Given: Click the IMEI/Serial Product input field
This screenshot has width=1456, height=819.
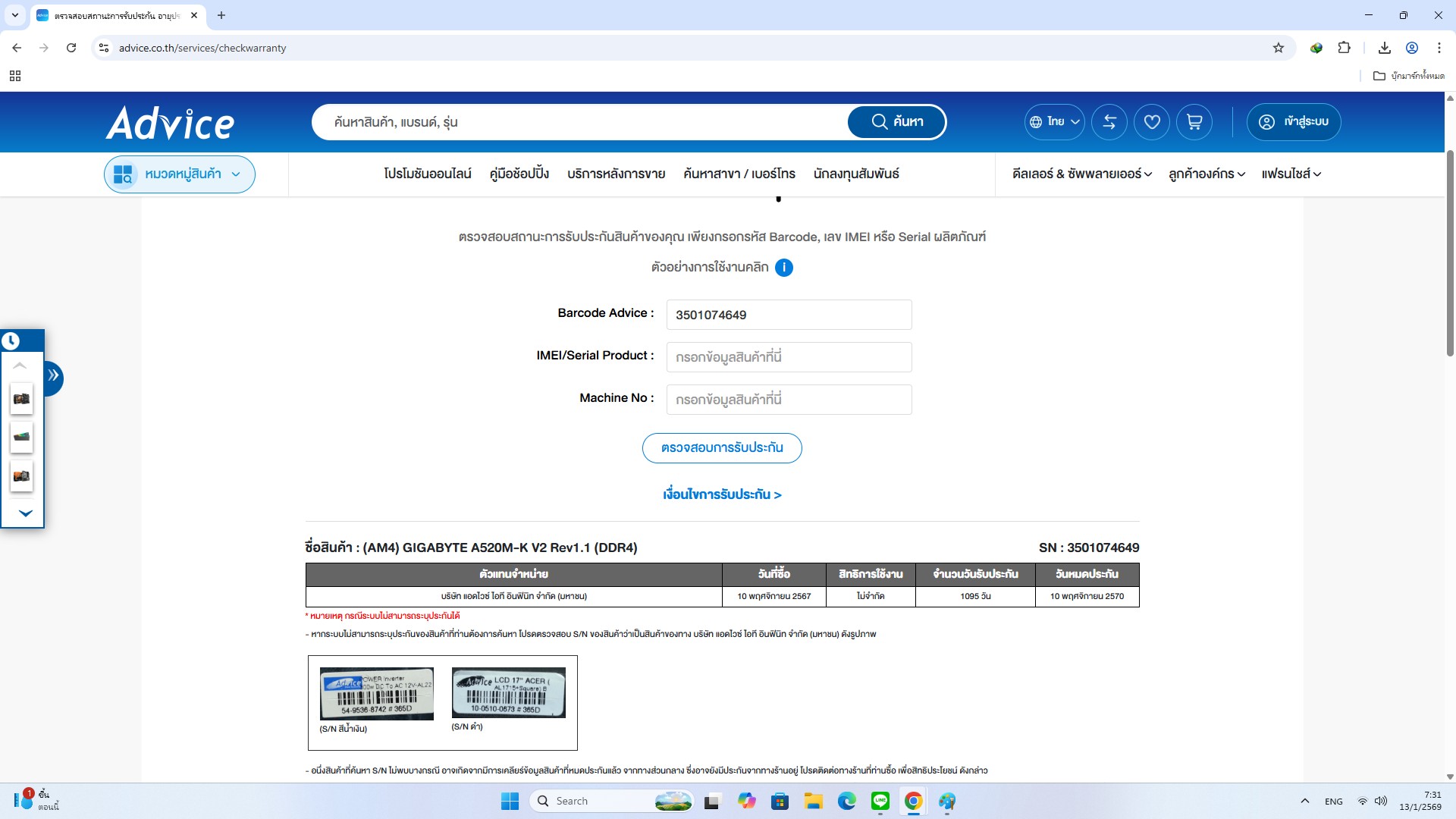Looking at the screenshot, I should point(789,357).
